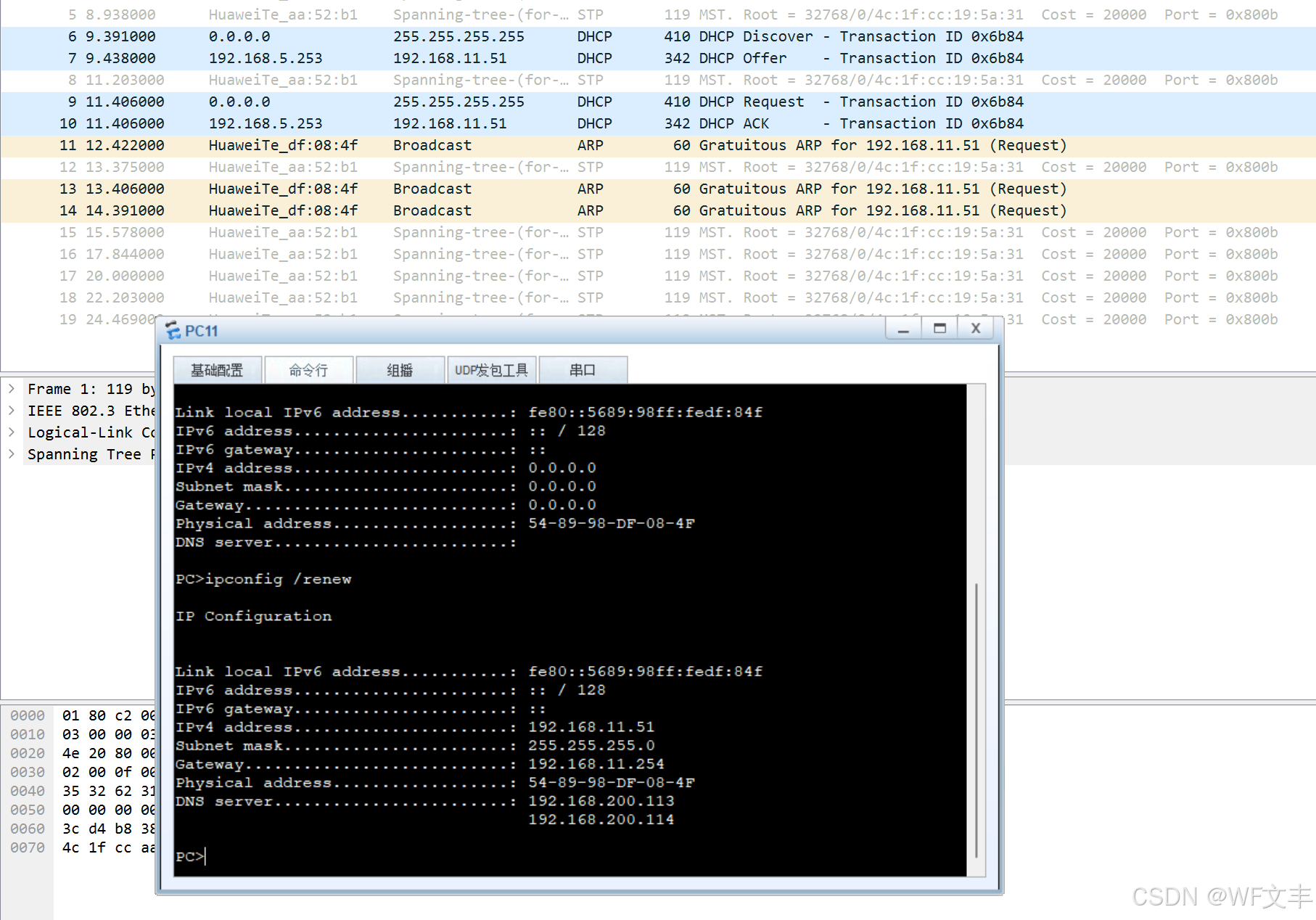Open the 组播 tab

[400, 370]
